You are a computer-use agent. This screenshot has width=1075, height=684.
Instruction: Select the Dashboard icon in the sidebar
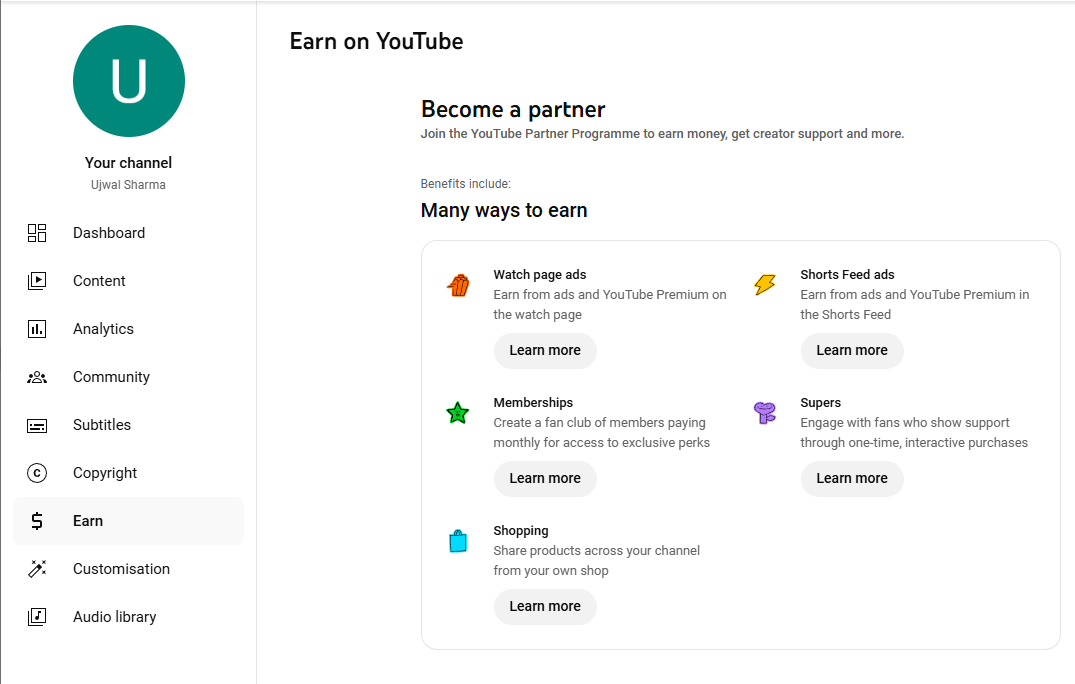[x=37, y=233]
